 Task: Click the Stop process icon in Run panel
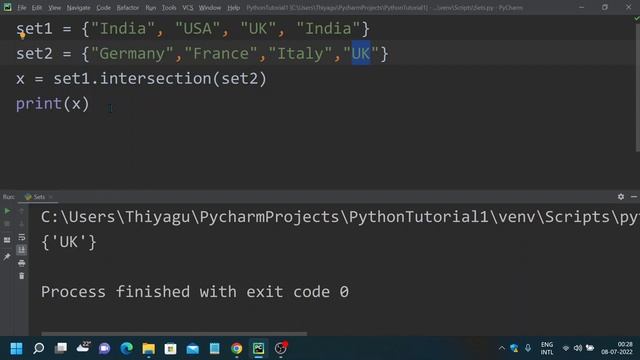click(x=7, y=224)
